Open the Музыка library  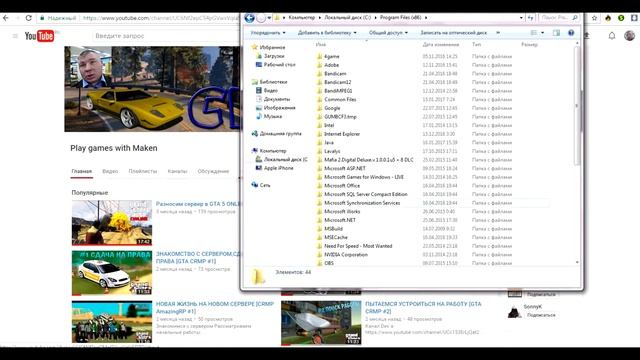[273, 116]
